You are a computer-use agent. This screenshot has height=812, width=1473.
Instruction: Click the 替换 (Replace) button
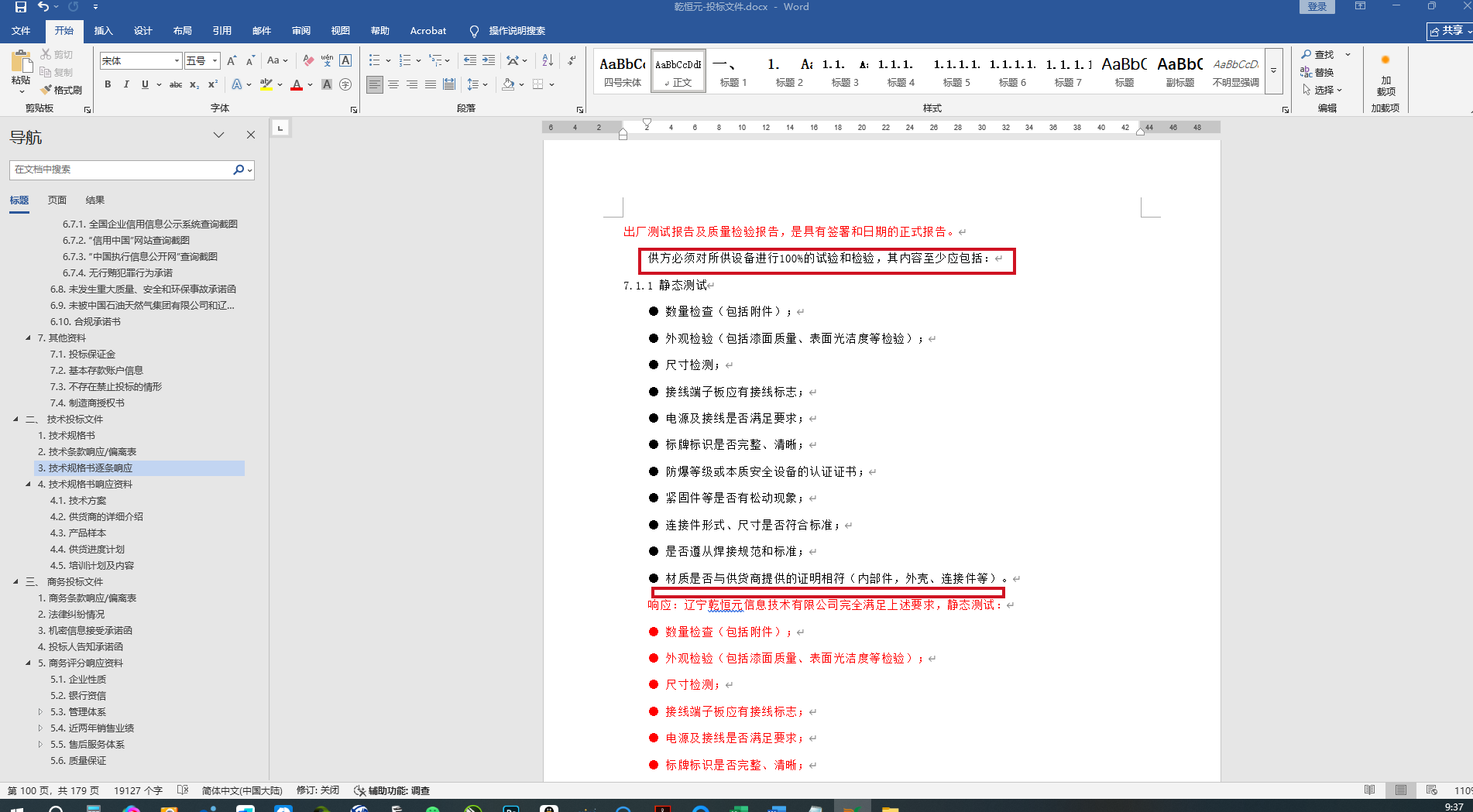[x=1318, y=72]
